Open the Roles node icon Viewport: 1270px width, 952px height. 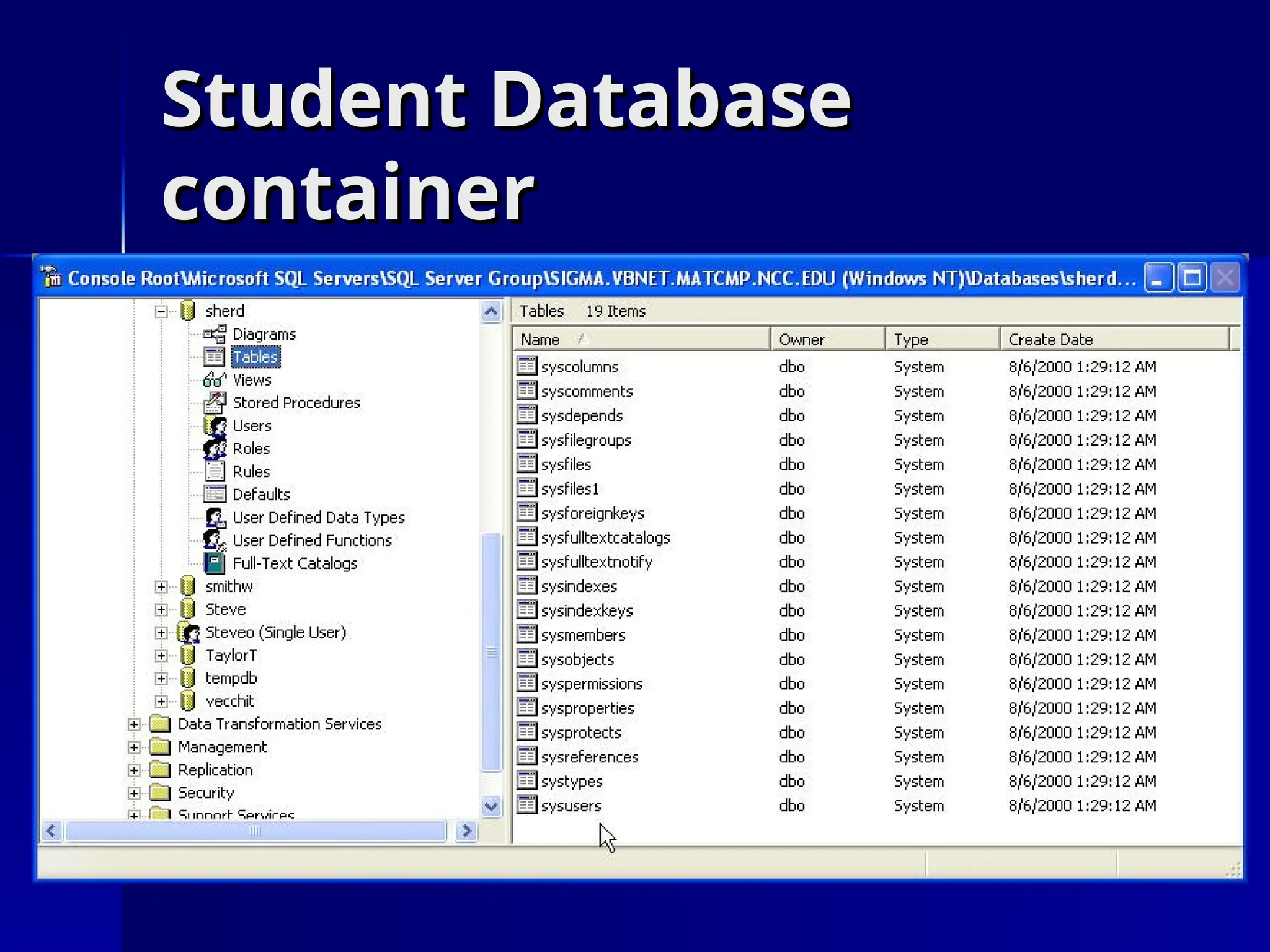[215, 449]
